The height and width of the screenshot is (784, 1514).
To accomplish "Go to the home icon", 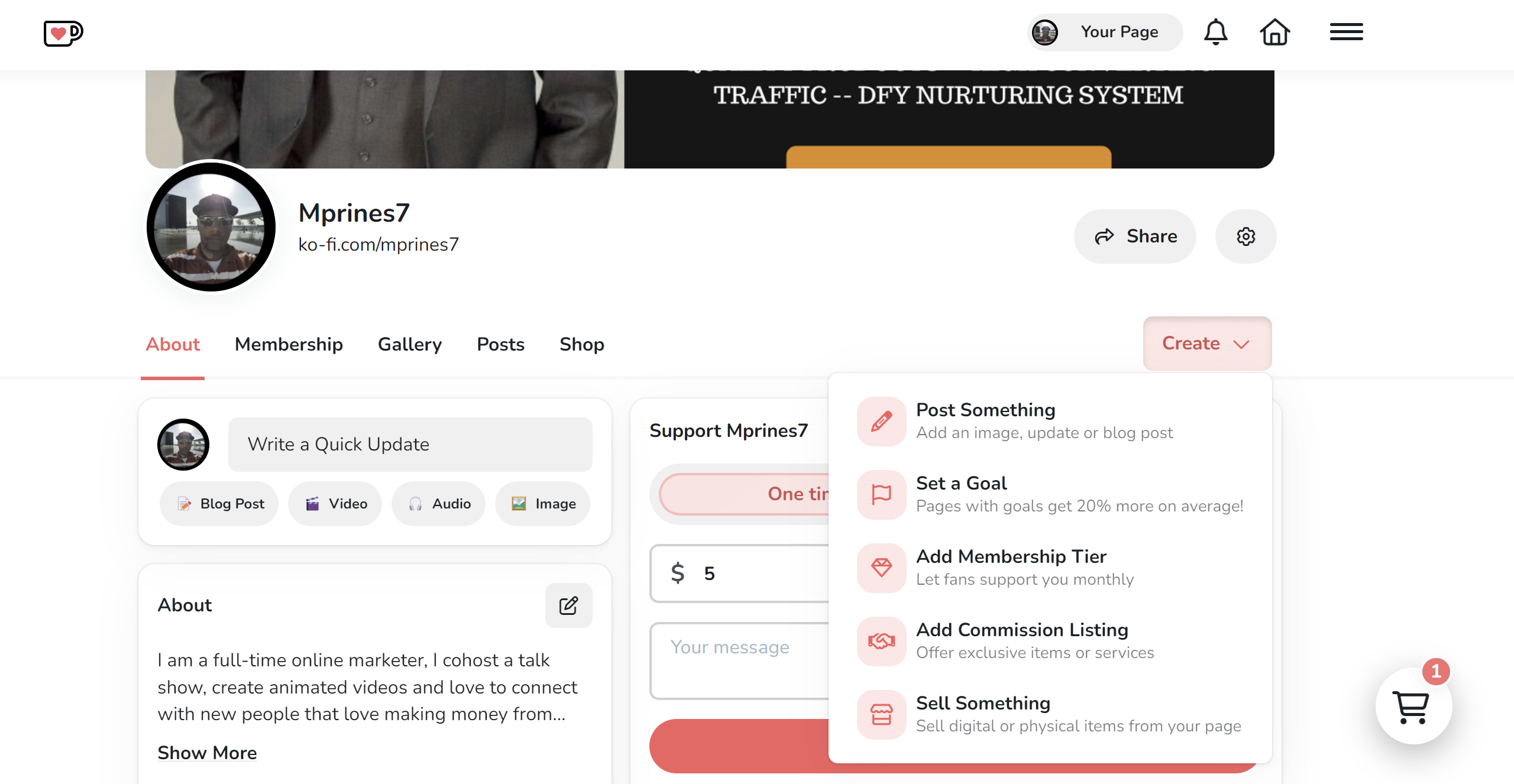I will pos(1274,32).
